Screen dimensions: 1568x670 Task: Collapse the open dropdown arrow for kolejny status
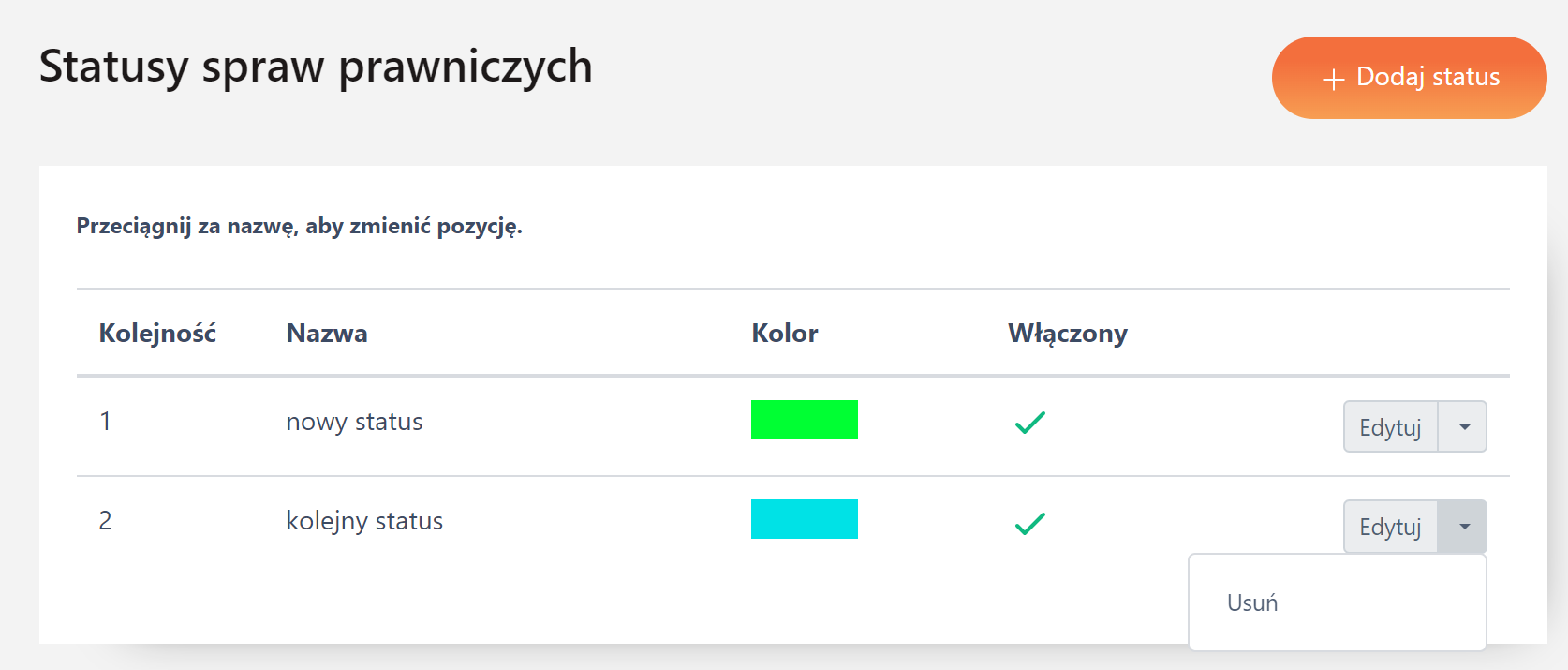[1463, 527]
